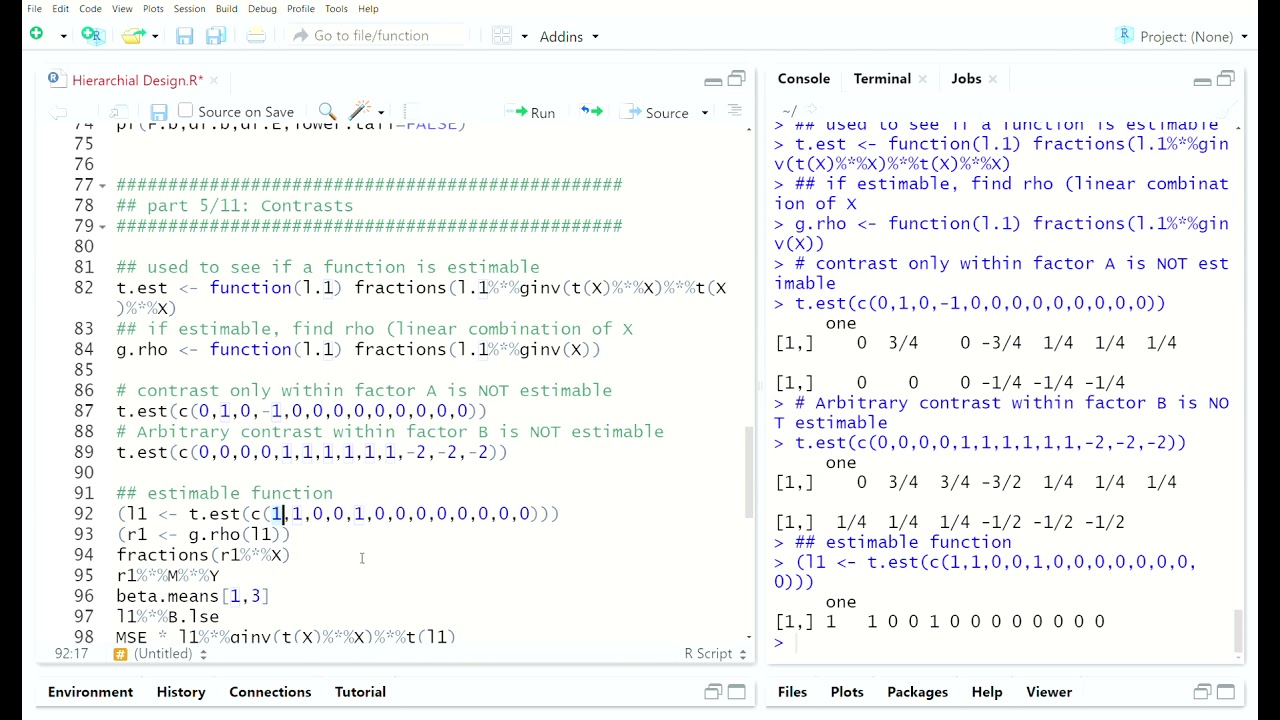Toggle the Source on Save checkbox
The width and height of the screenshot is (1280, 720).
tap(185, 111)
